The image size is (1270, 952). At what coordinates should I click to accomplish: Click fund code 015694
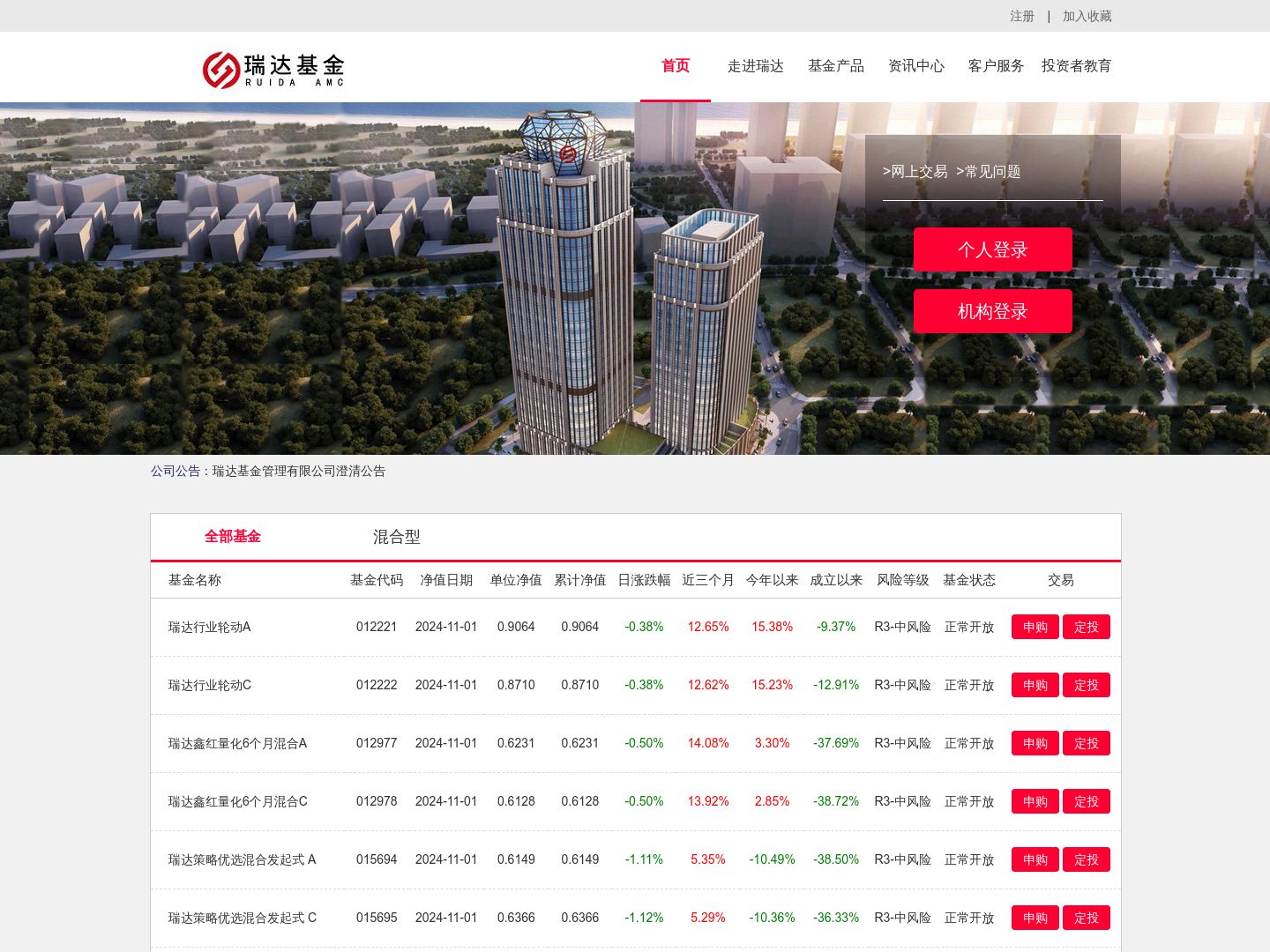(x=377, y=859)
